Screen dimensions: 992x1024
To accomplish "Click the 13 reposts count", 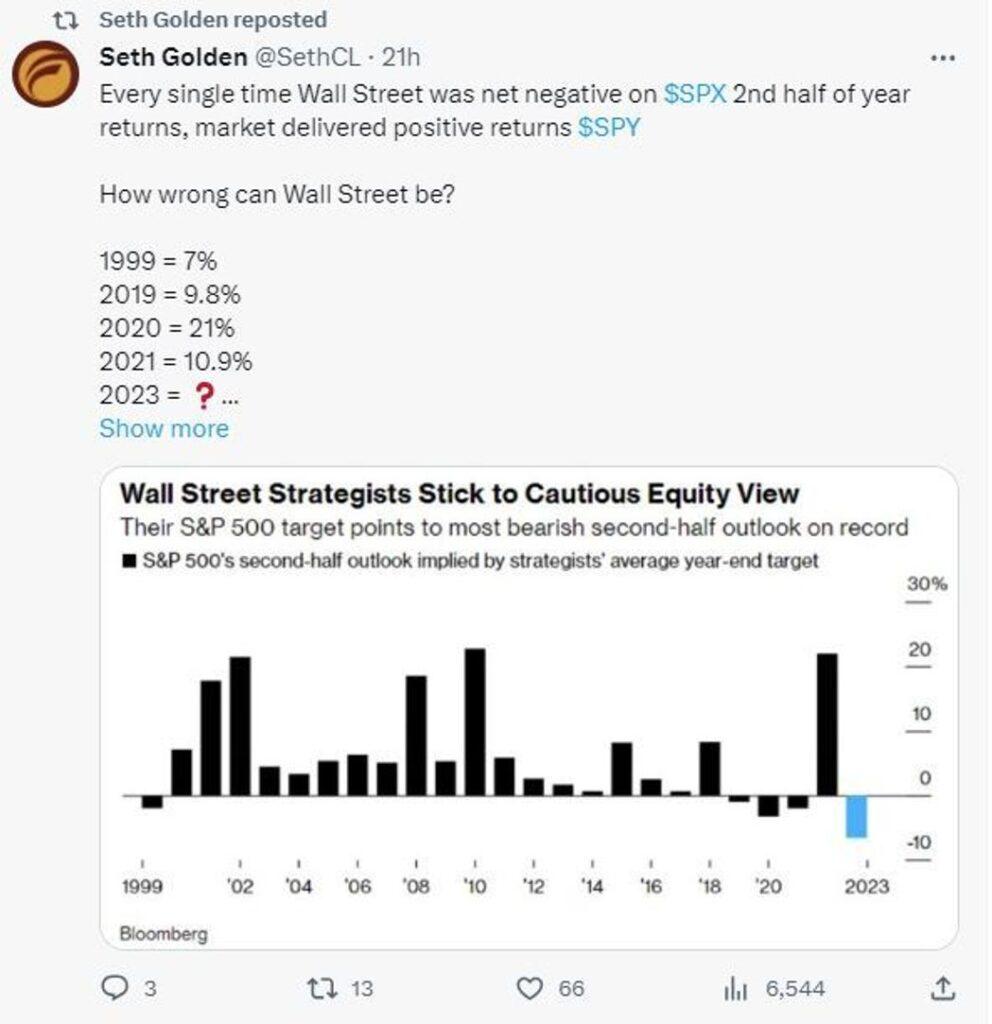I will (362, 988).
